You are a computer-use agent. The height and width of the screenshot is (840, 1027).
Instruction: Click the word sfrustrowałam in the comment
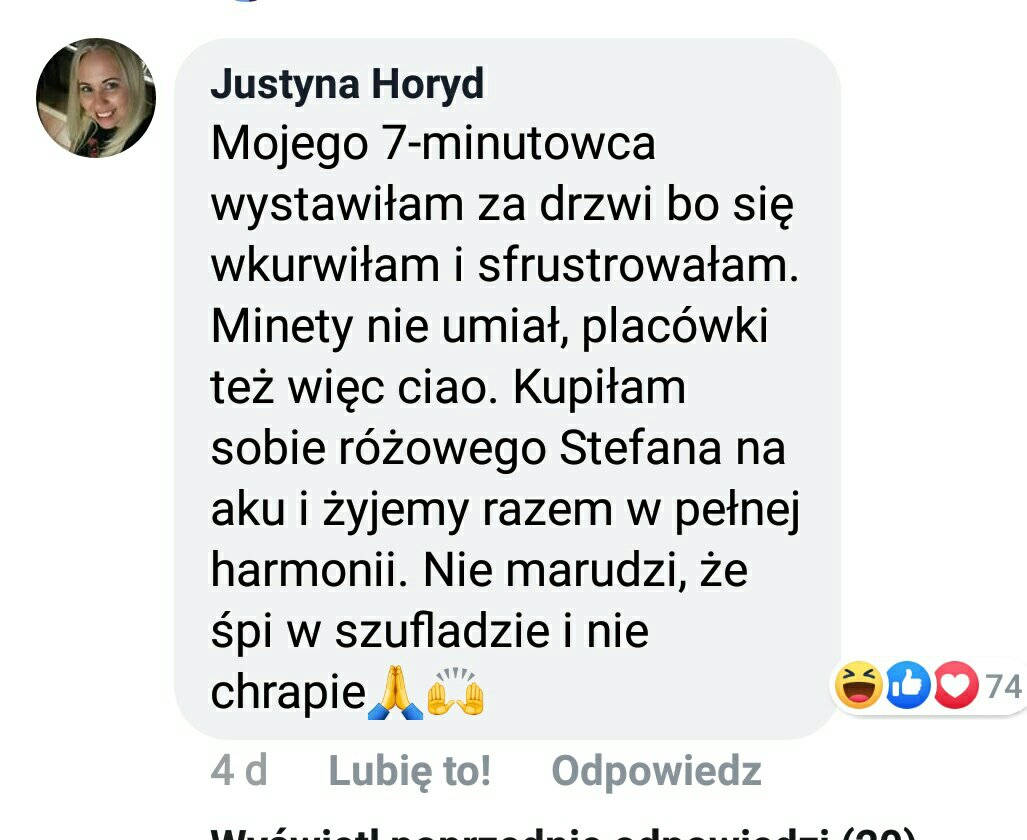tap(638, 265)
